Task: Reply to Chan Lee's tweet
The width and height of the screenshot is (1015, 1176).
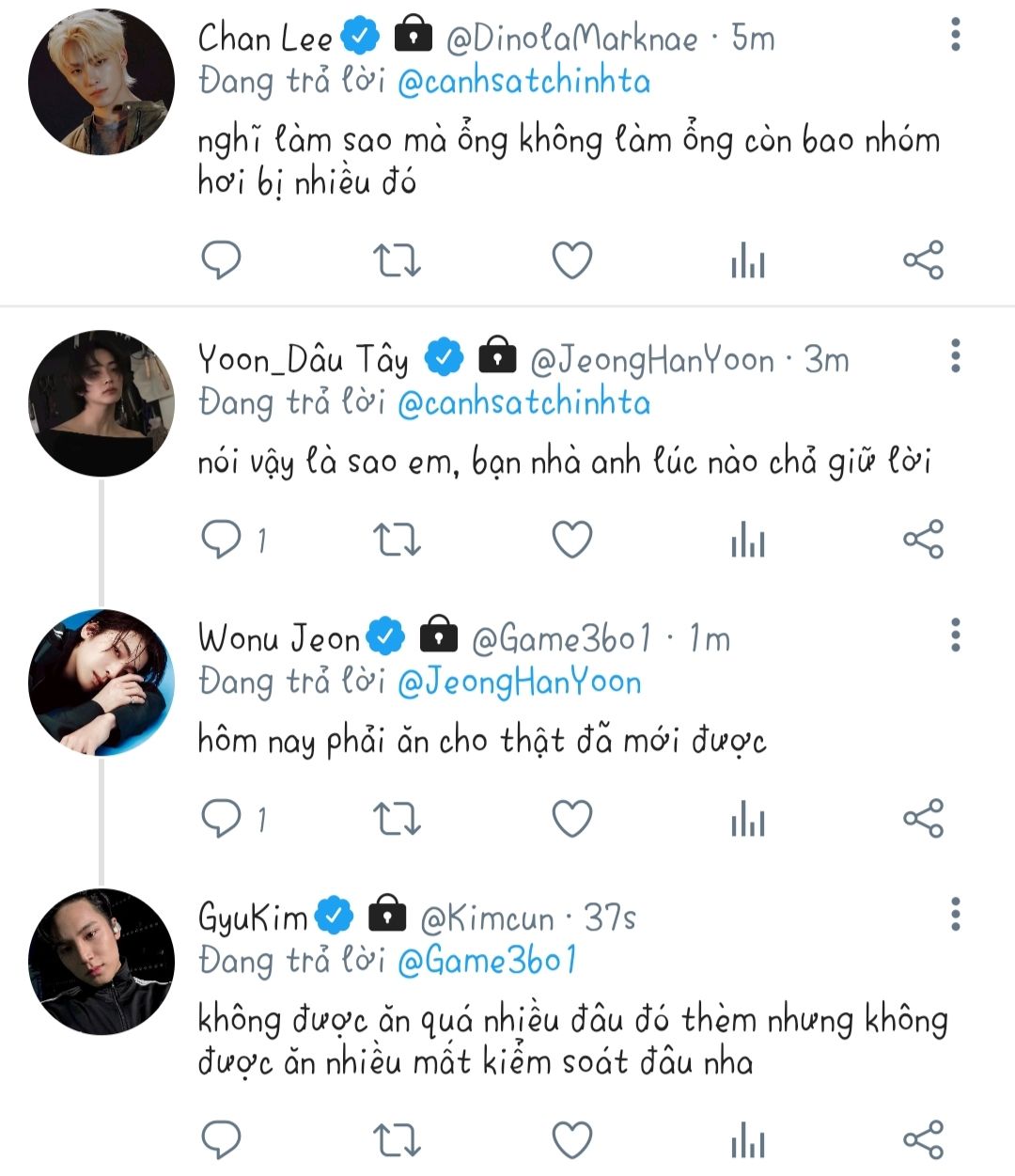Action: coord(222,260)
